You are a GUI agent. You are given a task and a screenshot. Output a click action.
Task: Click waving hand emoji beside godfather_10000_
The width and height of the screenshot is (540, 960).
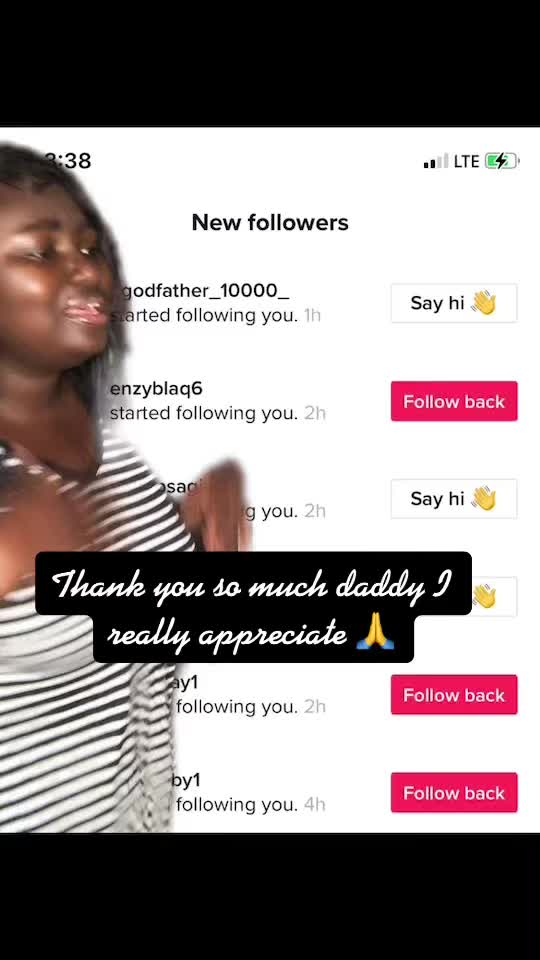[483, 303]
